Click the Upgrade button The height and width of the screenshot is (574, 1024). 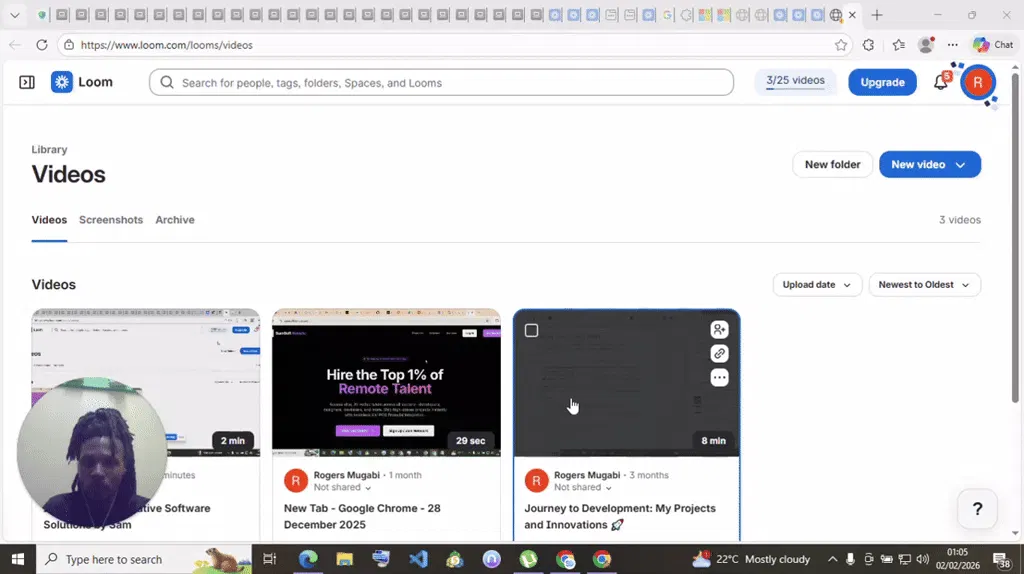[x=882, y=82]
